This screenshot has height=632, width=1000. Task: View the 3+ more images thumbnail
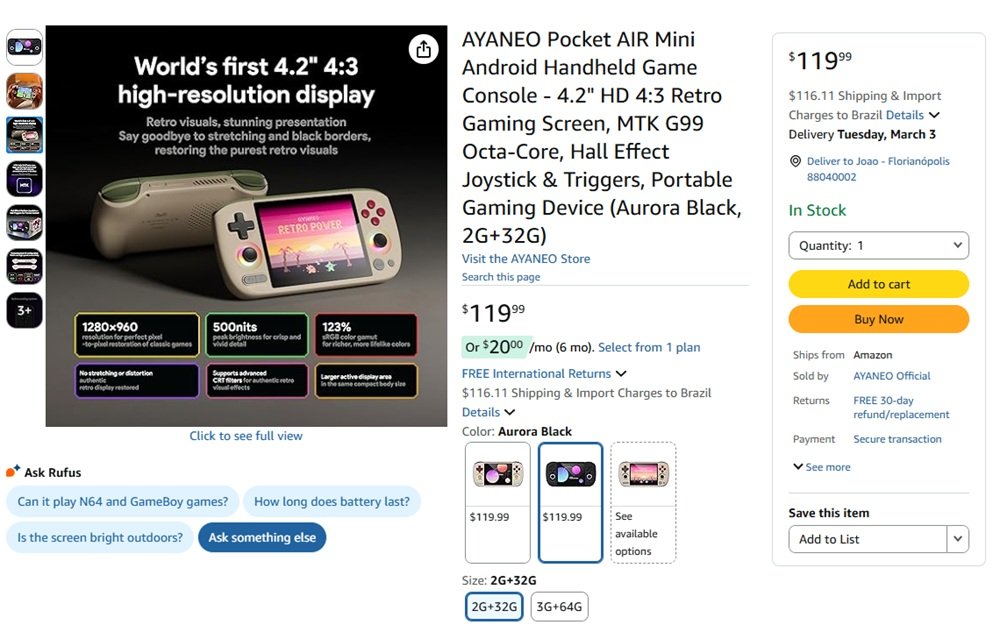(x=25, y=310)
